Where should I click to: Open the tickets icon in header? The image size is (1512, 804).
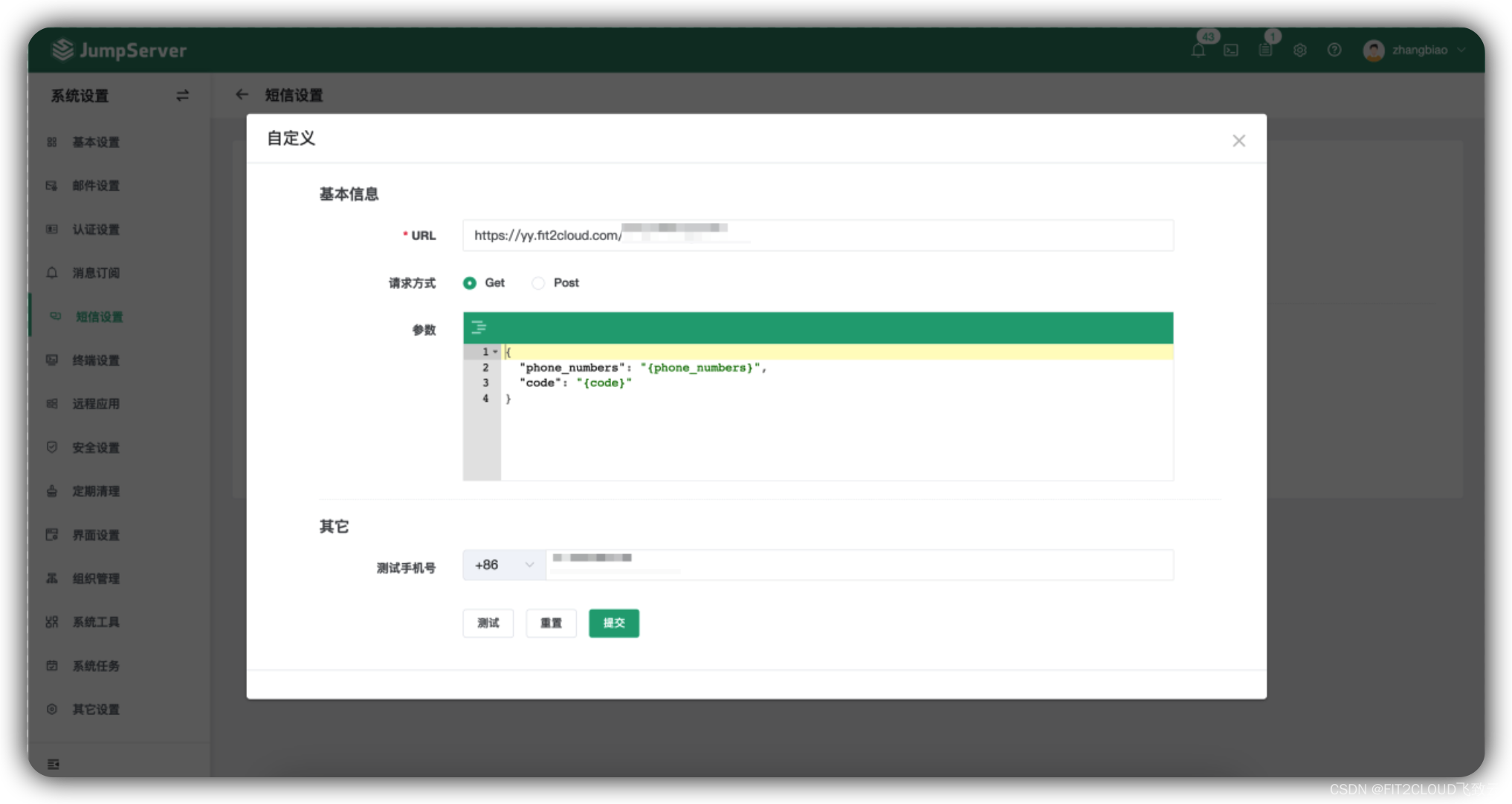pos(1265,51)
